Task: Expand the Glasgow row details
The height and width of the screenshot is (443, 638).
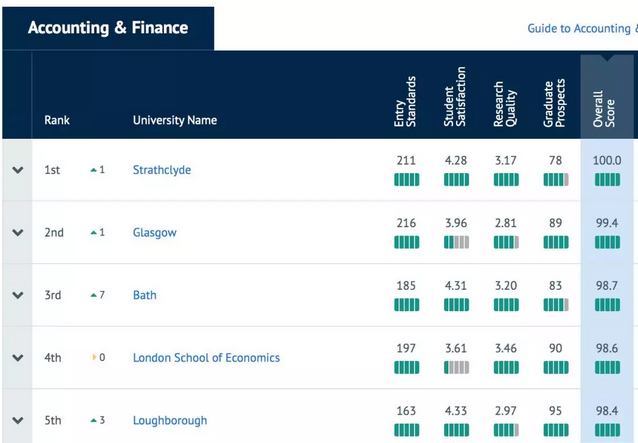Action: click(17, 233)
